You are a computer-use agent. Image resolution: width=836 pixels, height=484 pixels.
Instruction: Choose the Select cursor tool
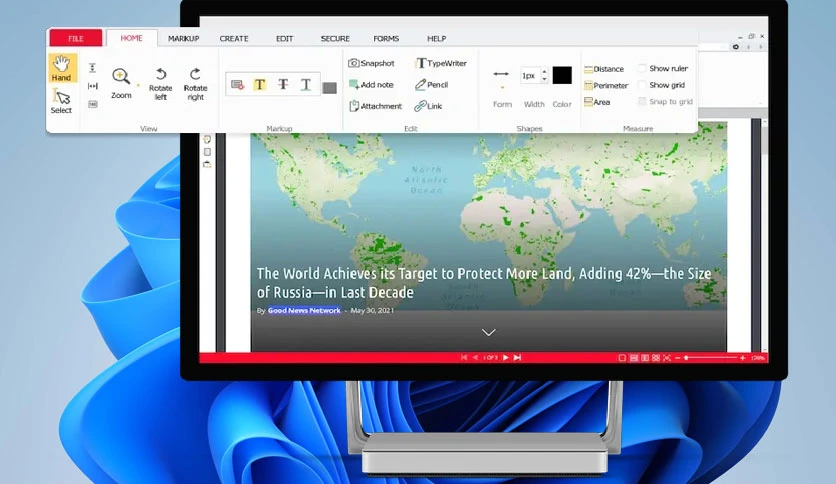pyautogui.click(x=61, y=101)
